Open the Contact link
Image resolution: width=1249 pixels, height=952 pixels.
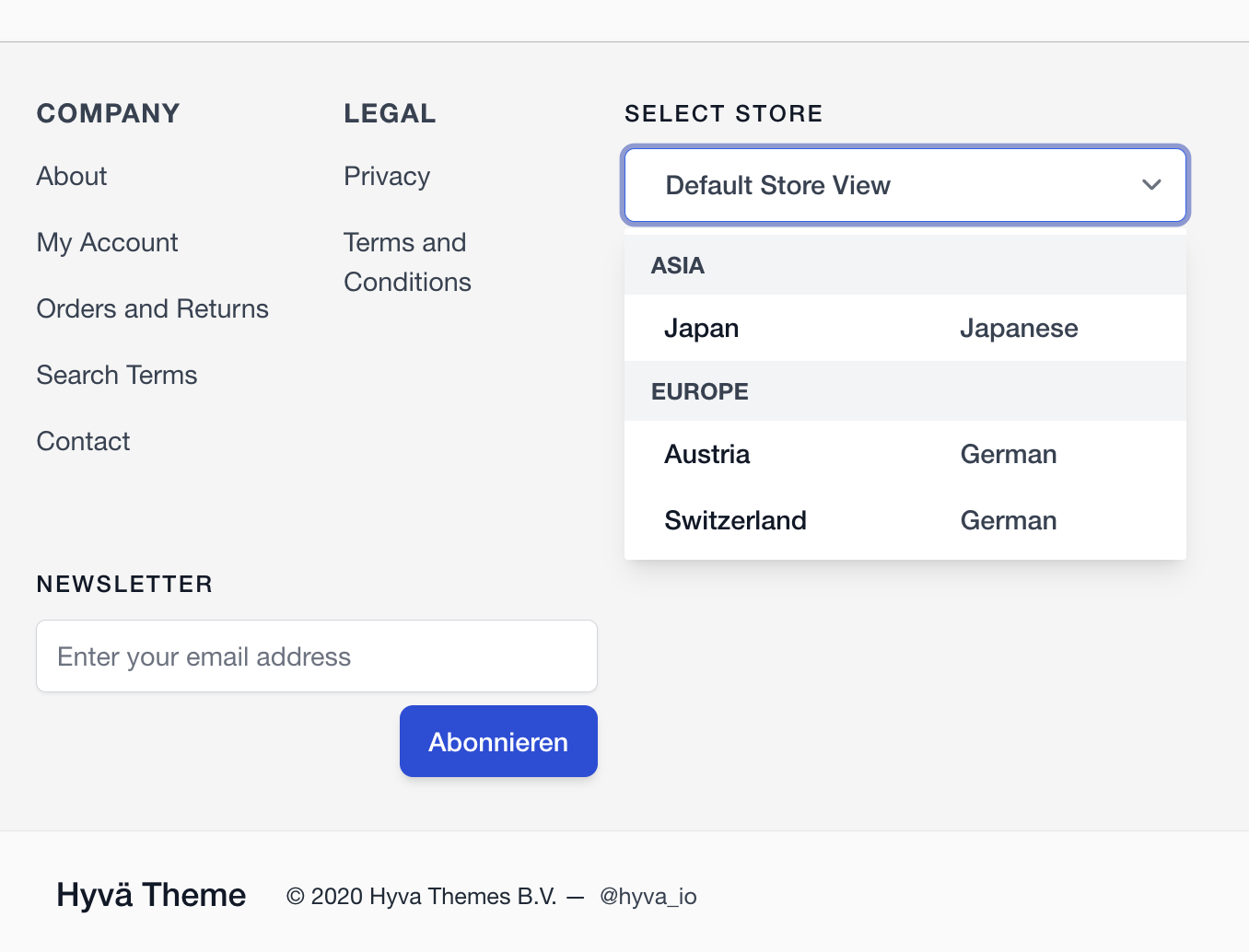coord(83,441)
